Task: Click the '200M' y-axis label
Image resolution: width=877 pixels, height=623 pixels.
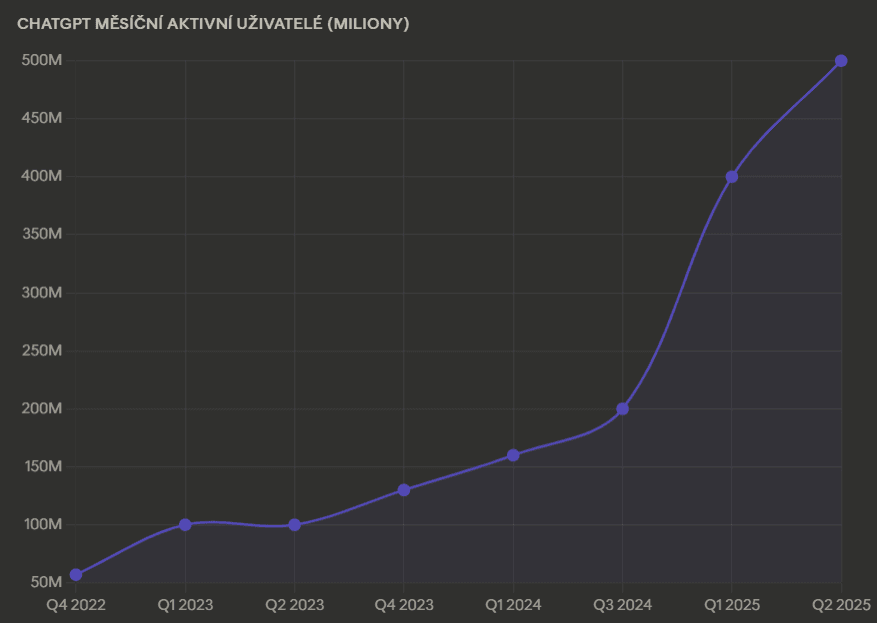Action: 42,409
